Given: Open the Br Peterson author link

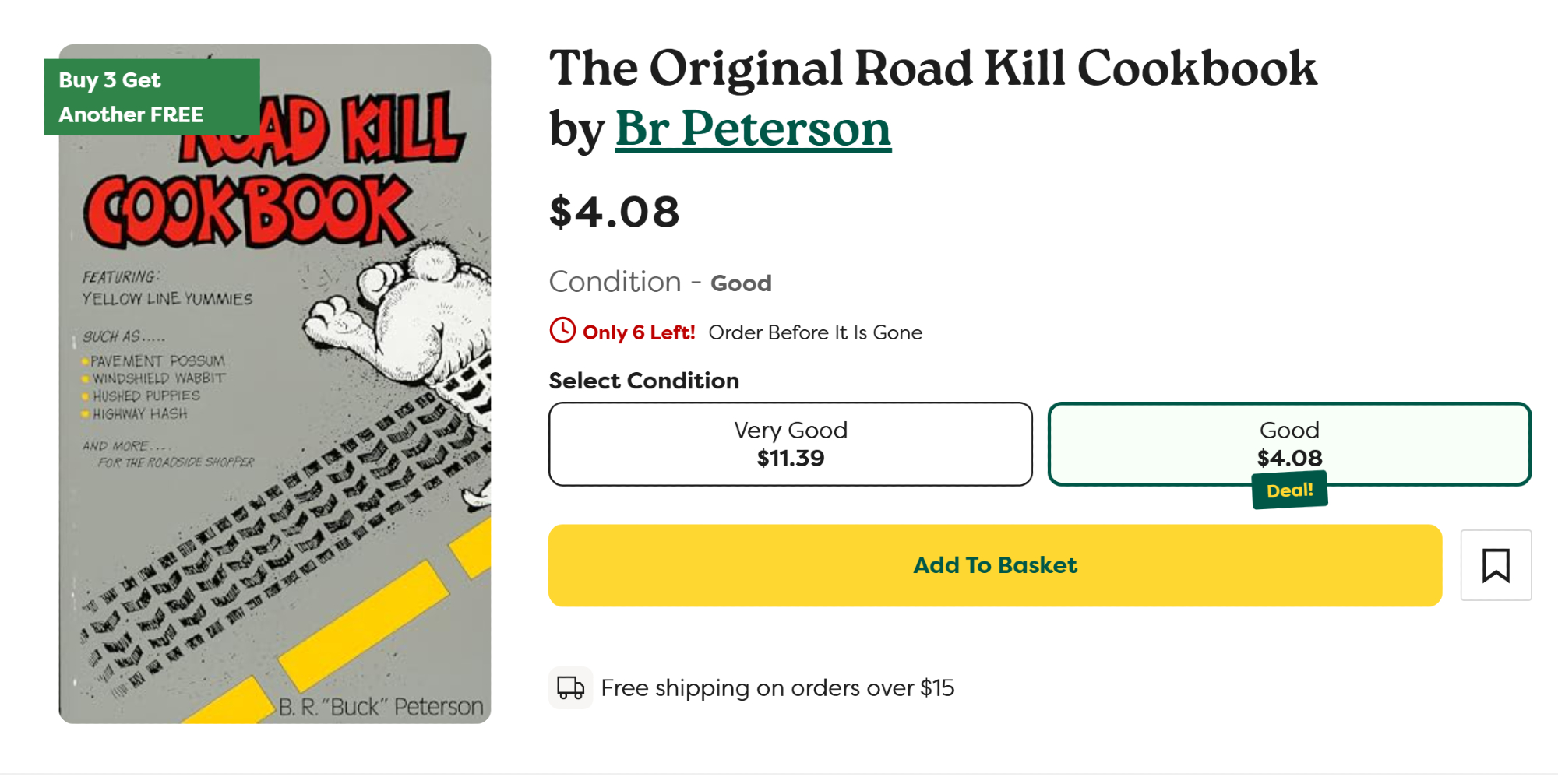Looking at the screenshot, I should pyautogui.click(x=753, y=128).
